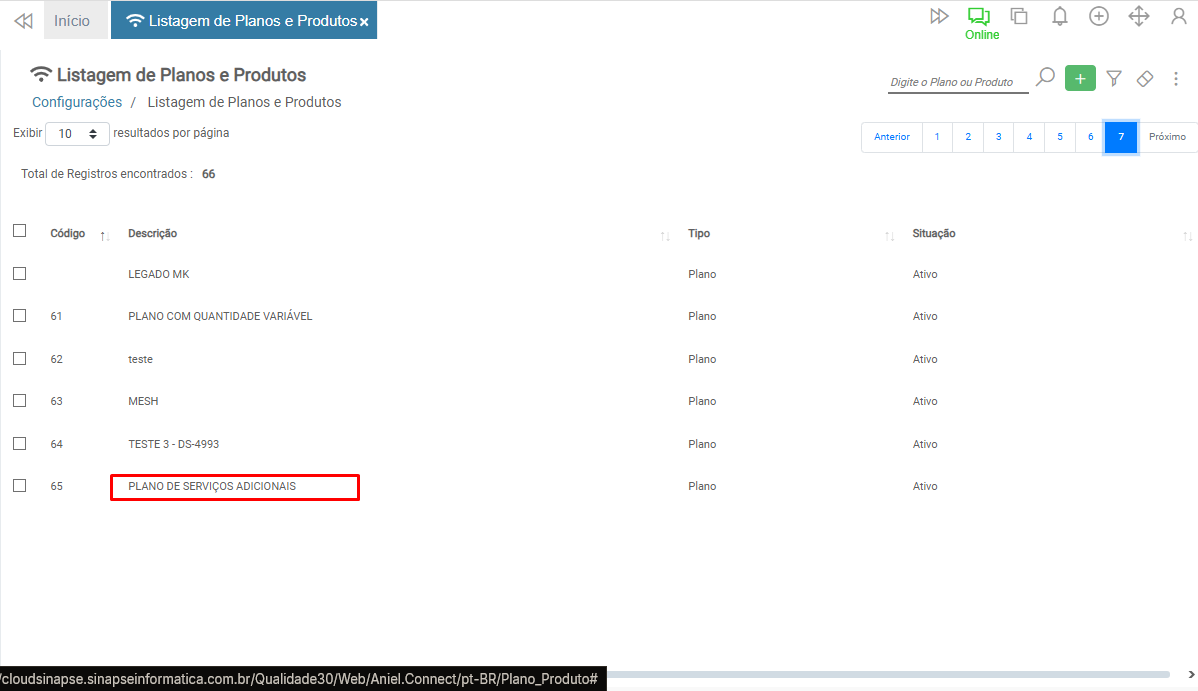Tick the checkbox for LEGADO MK row
Viewport: 1198px width, 691px height.
tap(19, 273)
